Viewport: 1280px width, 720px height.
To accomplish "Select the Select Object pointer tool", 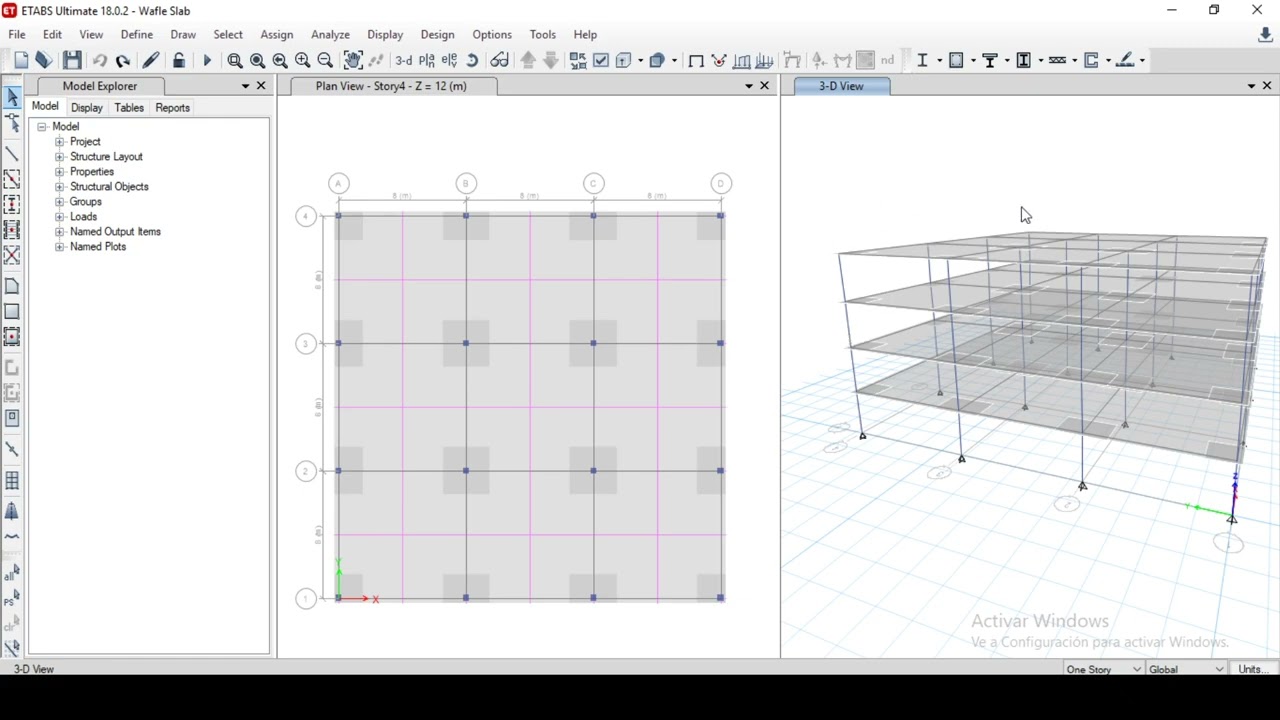I will click(12, 97).
